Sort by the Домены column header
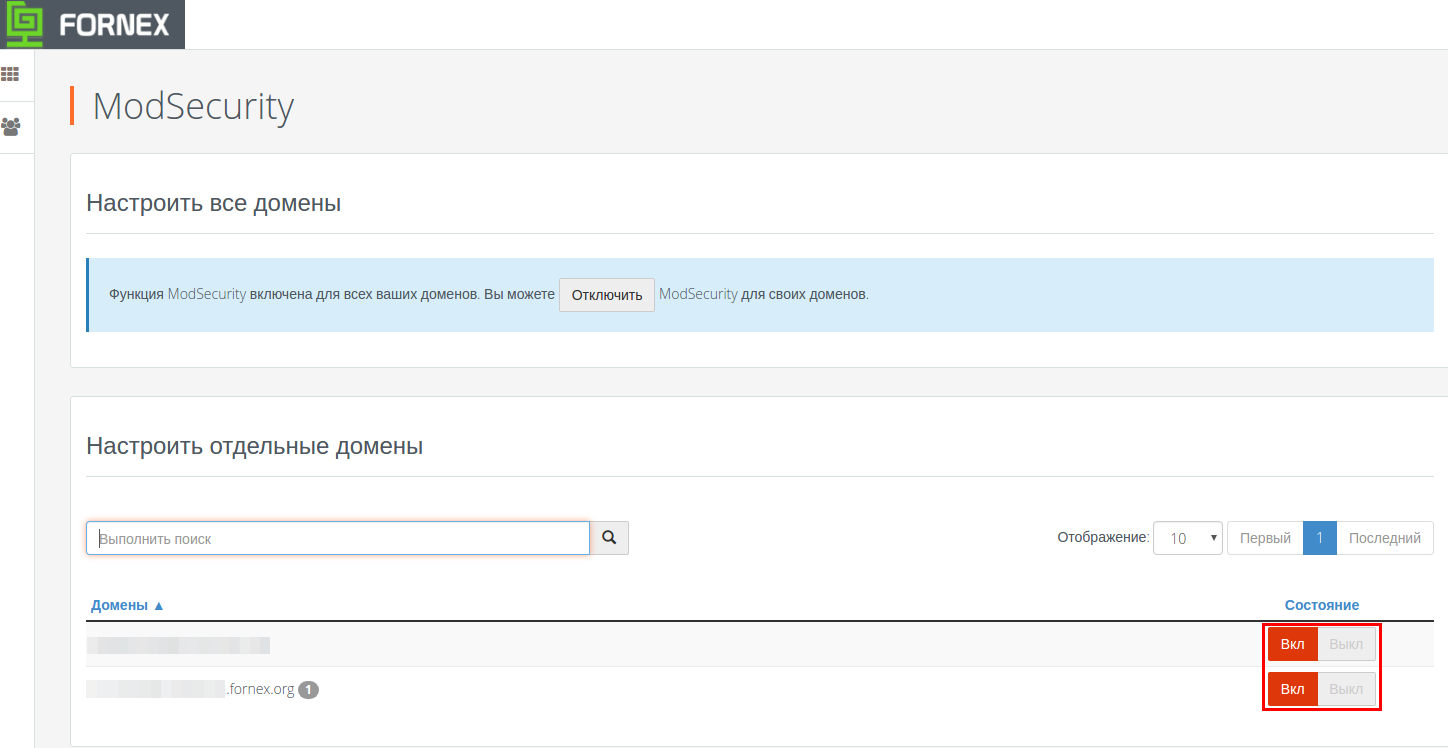The height and width of the screenshot is (748, 1448). coord(128,606)
